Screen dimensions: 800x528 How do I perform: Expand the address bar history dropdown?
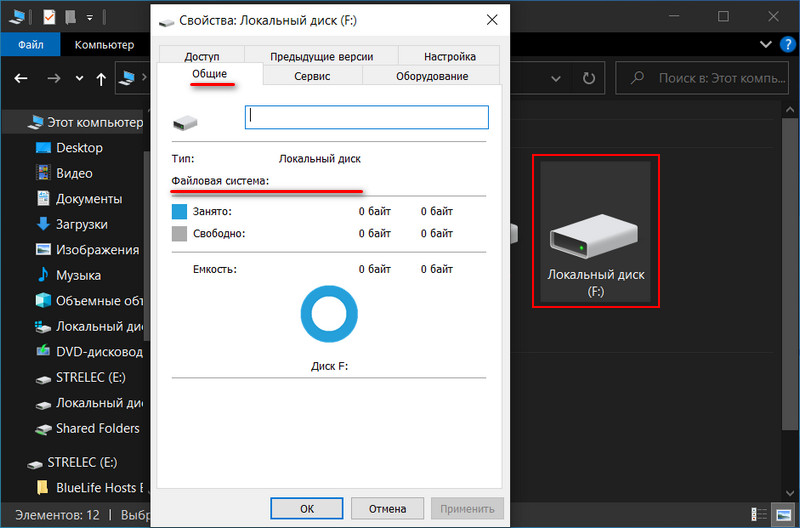click(x=556, y=79)
